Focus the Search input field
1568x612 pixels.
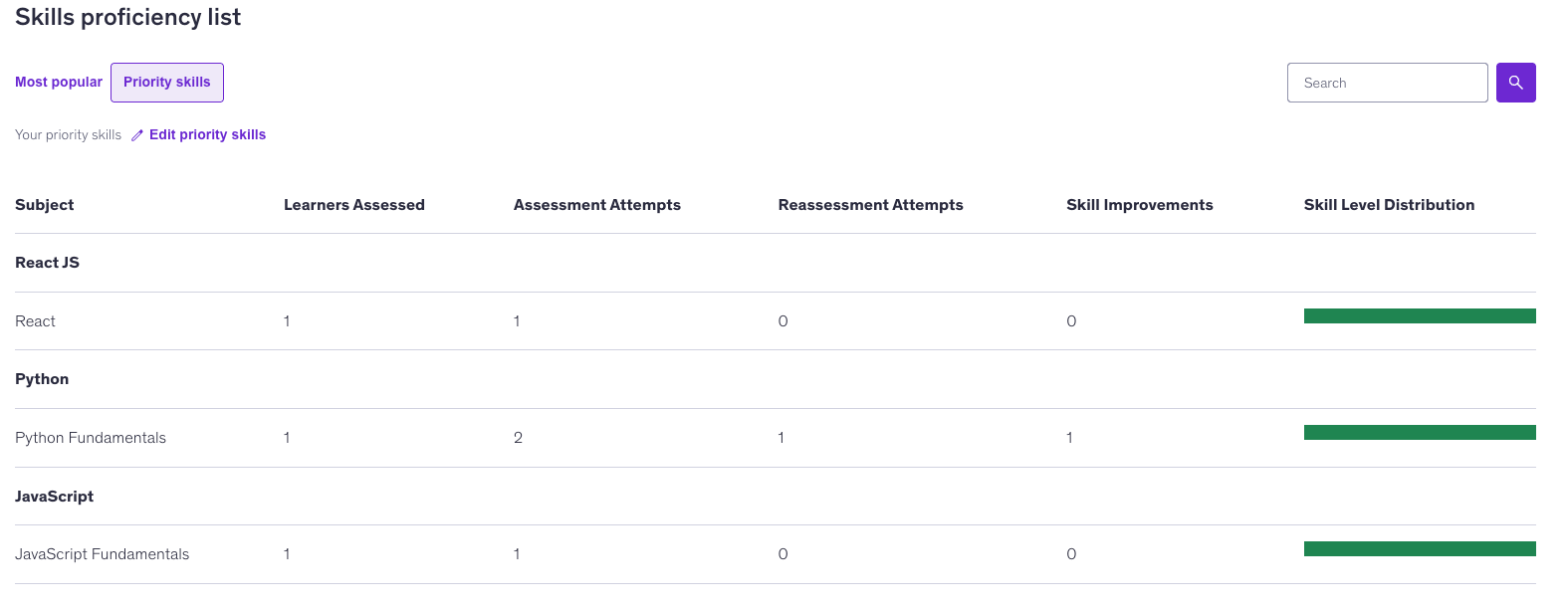coord(1387,83)
